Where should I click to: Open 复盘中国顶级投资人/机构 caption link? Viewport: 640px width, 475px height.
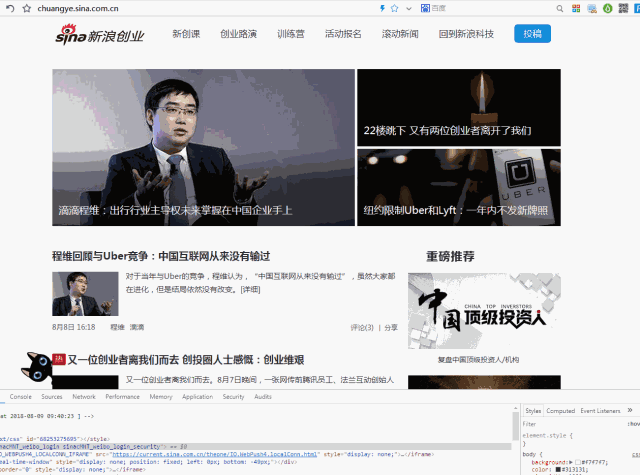[478, 360]
